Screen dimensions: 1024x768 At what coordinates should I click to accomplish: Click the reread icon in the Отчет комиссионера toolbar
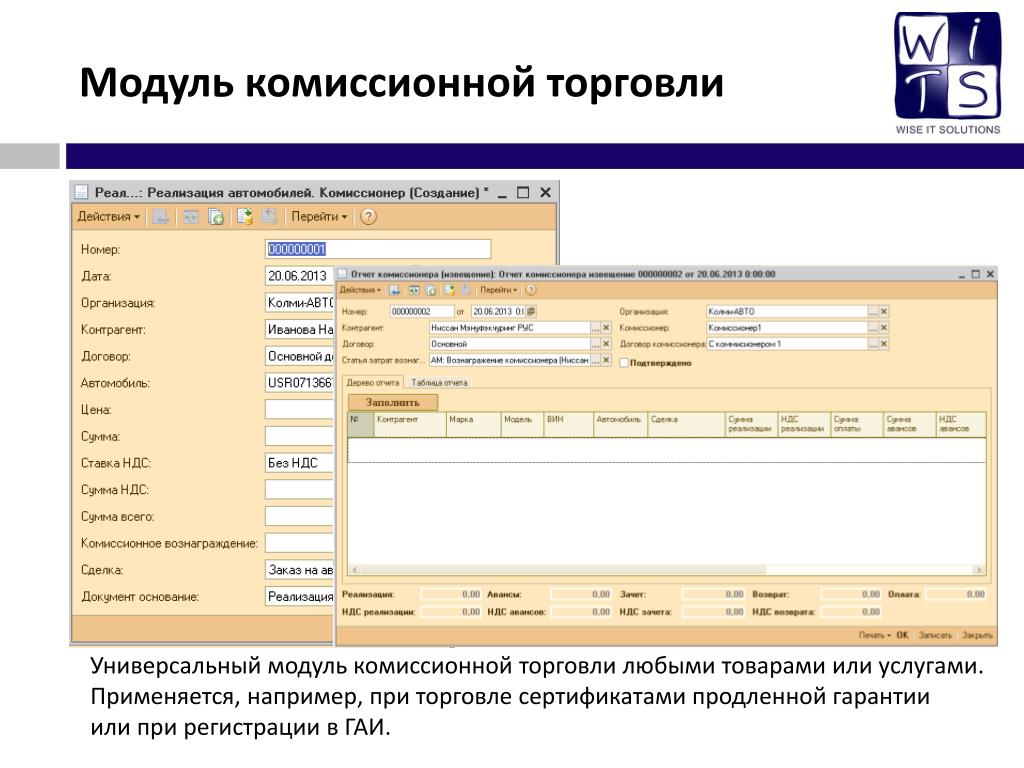[x=414, y=290]
